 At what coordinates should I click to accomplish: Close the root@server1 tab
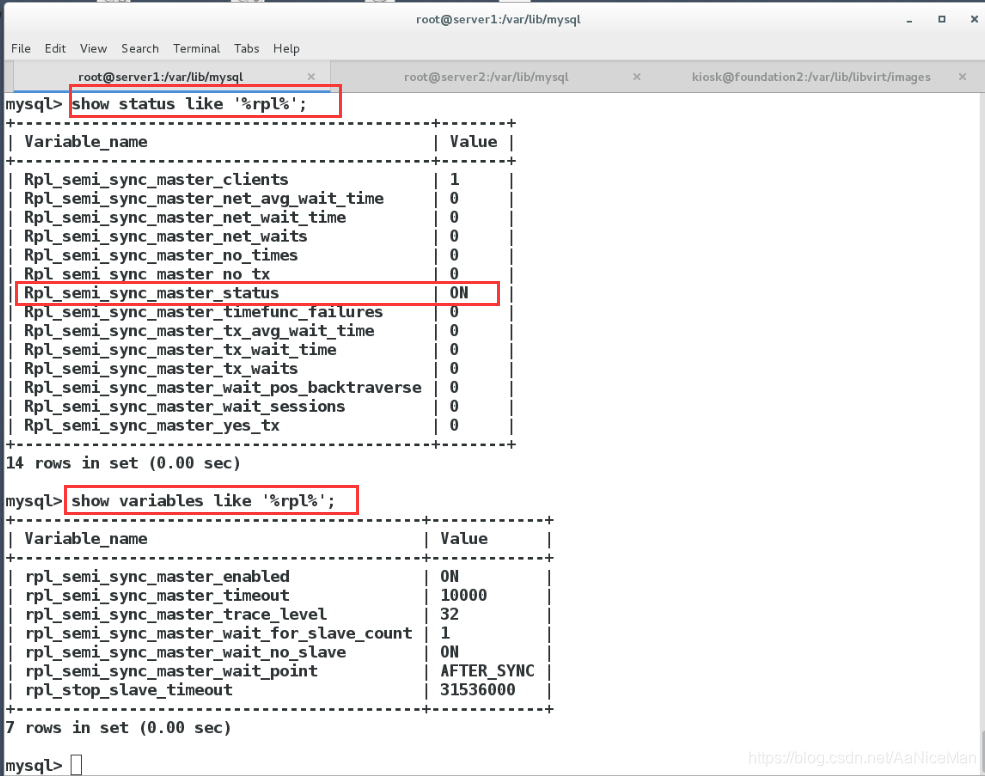pos(311,77)
